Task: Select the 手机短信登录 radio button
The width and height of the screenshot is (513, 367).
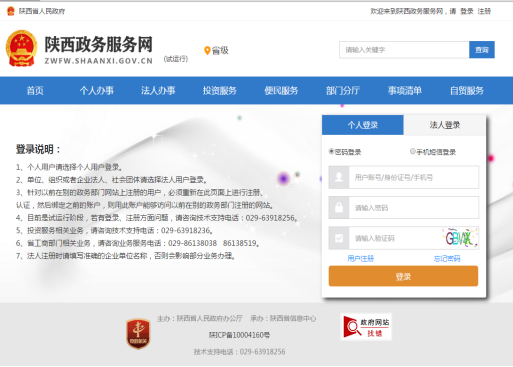Action: pos(413,151)
